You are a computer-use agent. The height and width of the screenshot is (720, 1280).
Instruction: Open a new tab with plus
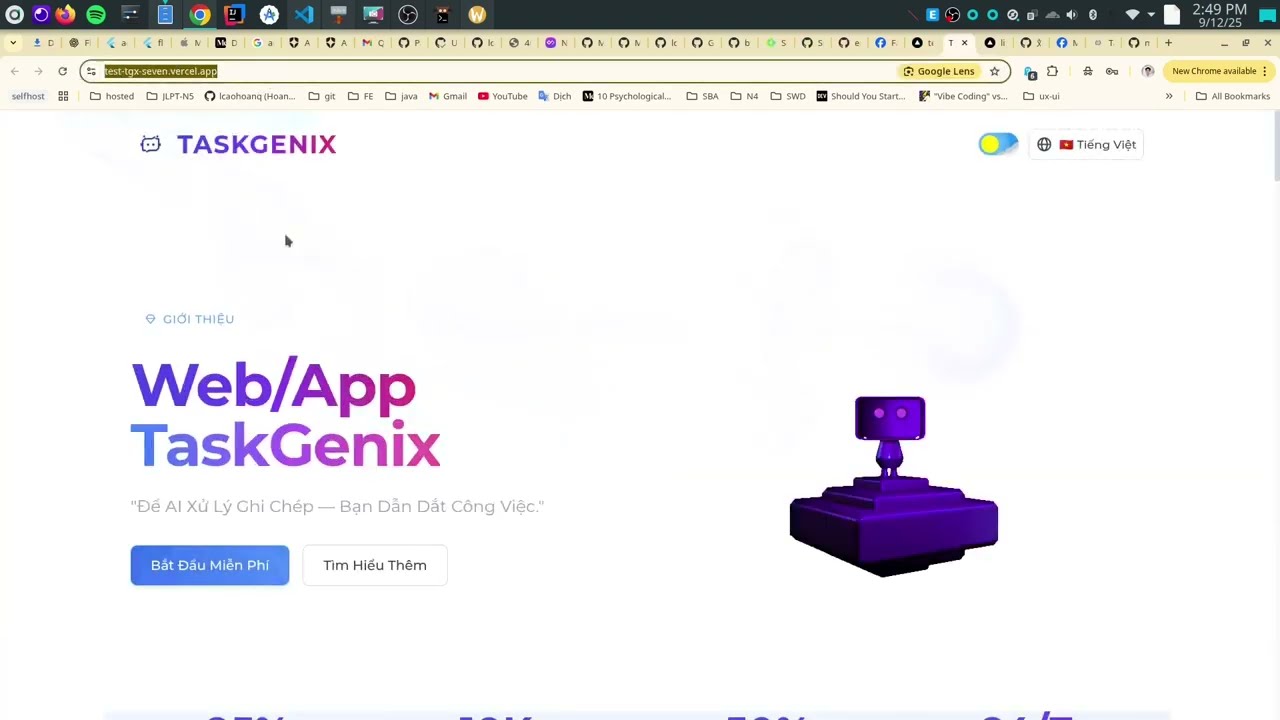pos(1168,43)
